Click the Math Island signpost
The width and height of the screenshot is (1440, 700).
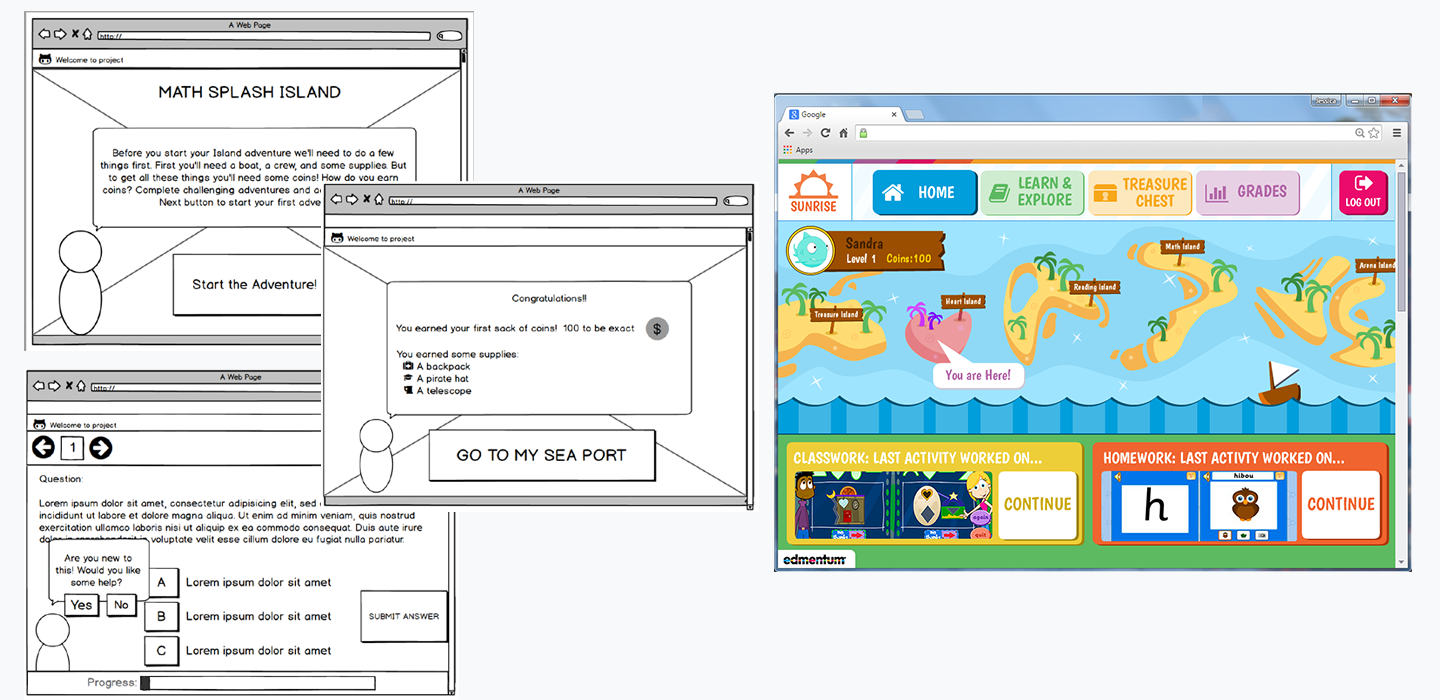click(x=1182, y=246)
